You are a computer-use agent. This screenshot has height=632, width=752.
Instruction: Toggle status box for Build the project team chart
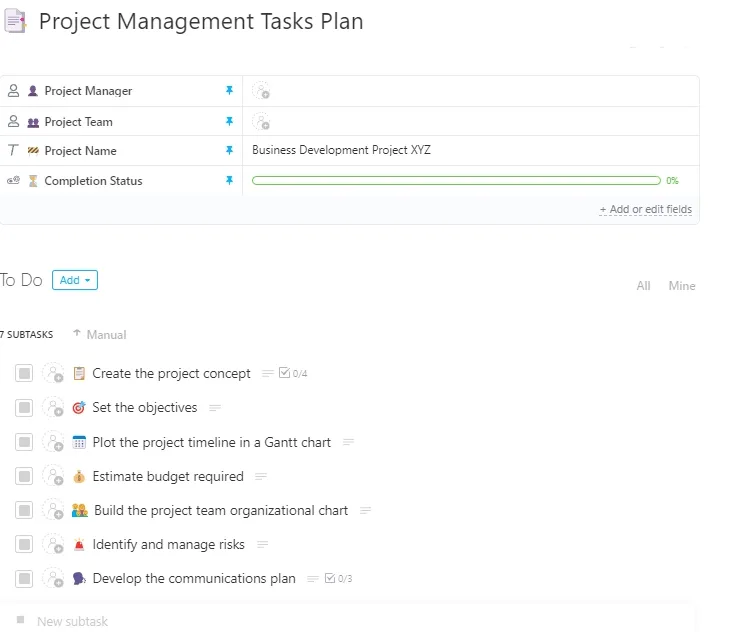[x=24, y=510]
